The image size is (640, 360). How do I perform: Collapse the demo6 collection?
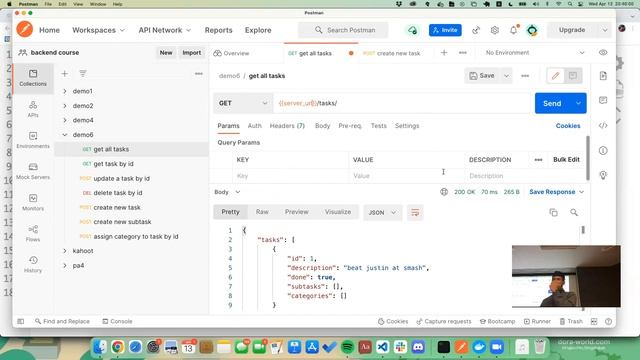pyautogui.click(x=65, y=135)
